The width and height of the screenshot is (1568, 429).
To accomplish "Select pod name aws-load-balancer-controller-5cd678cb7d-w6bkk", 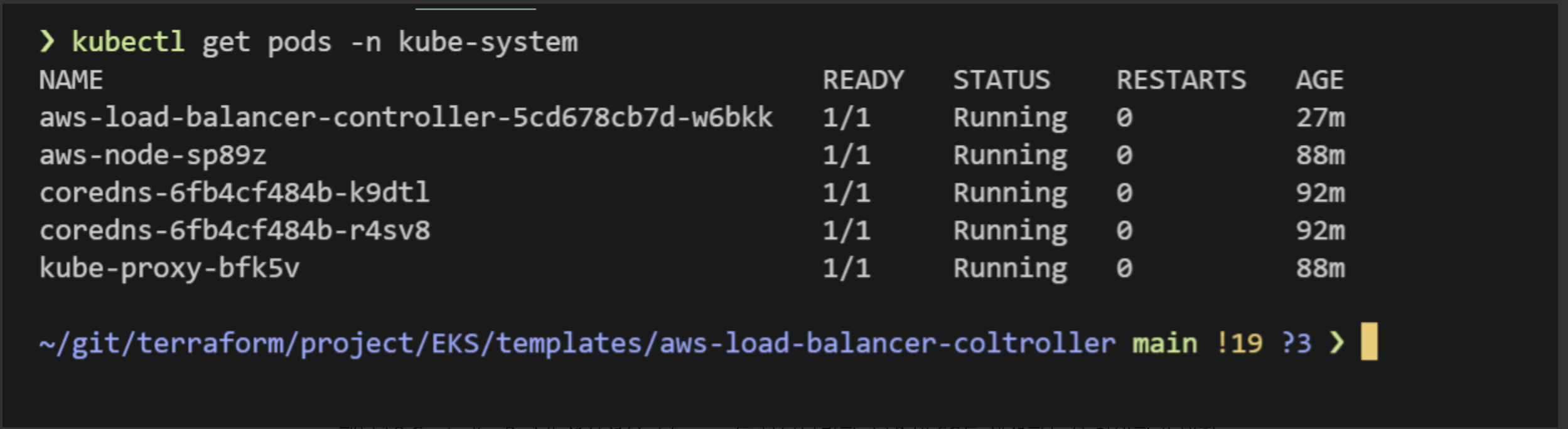I will click(406, 117).
